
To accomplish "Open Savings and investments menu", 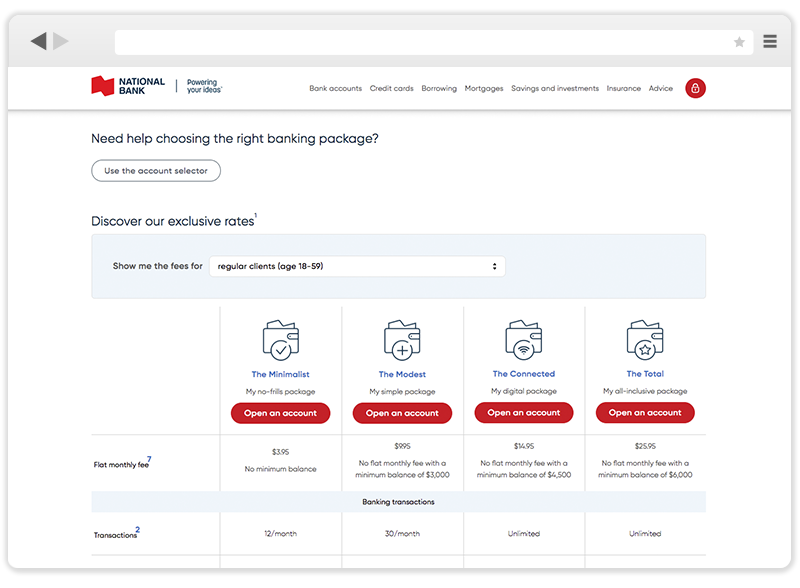I will (x=555, y=88).
